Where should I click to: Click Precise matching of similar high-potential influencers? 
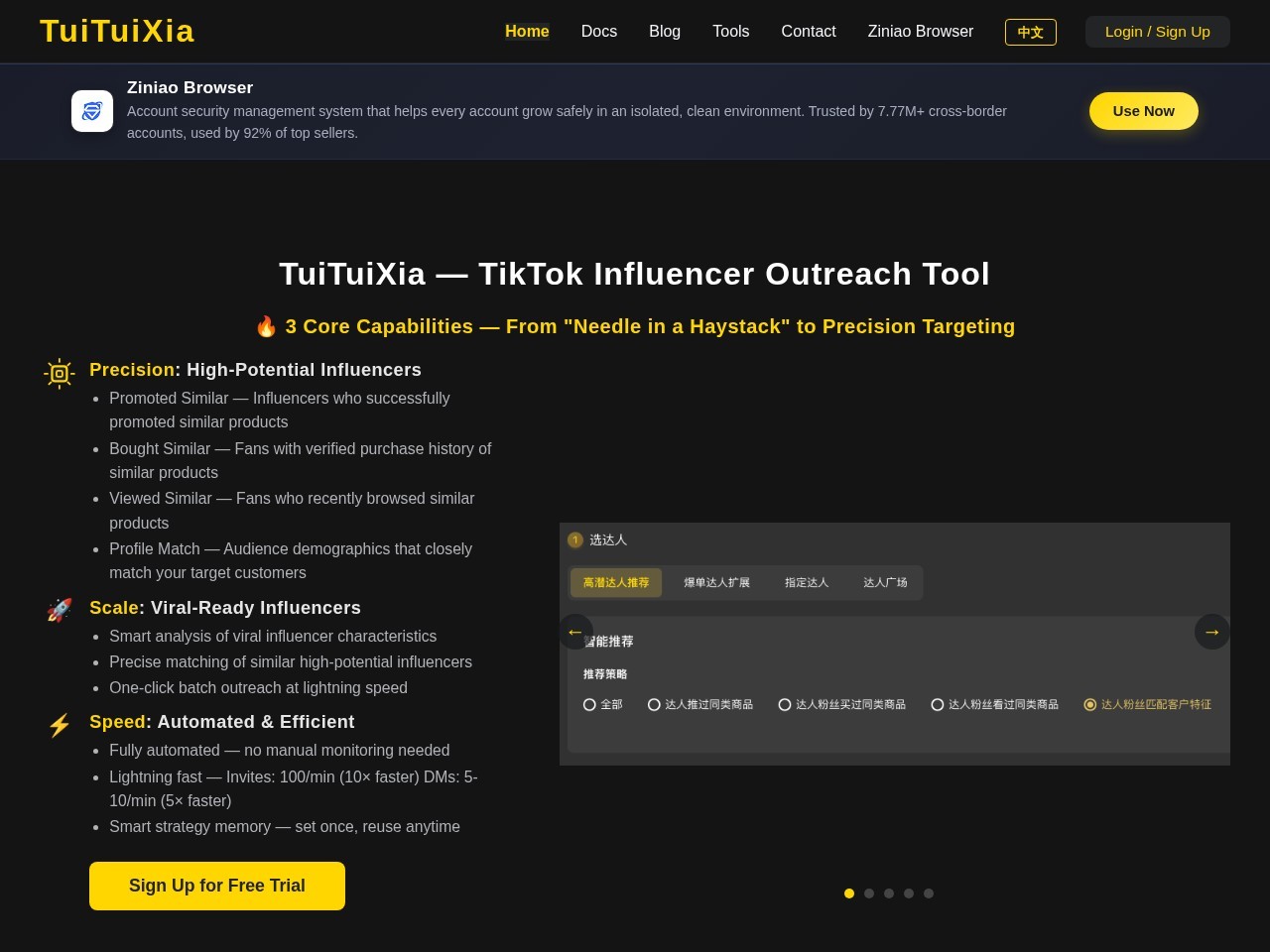click(291, 661)
